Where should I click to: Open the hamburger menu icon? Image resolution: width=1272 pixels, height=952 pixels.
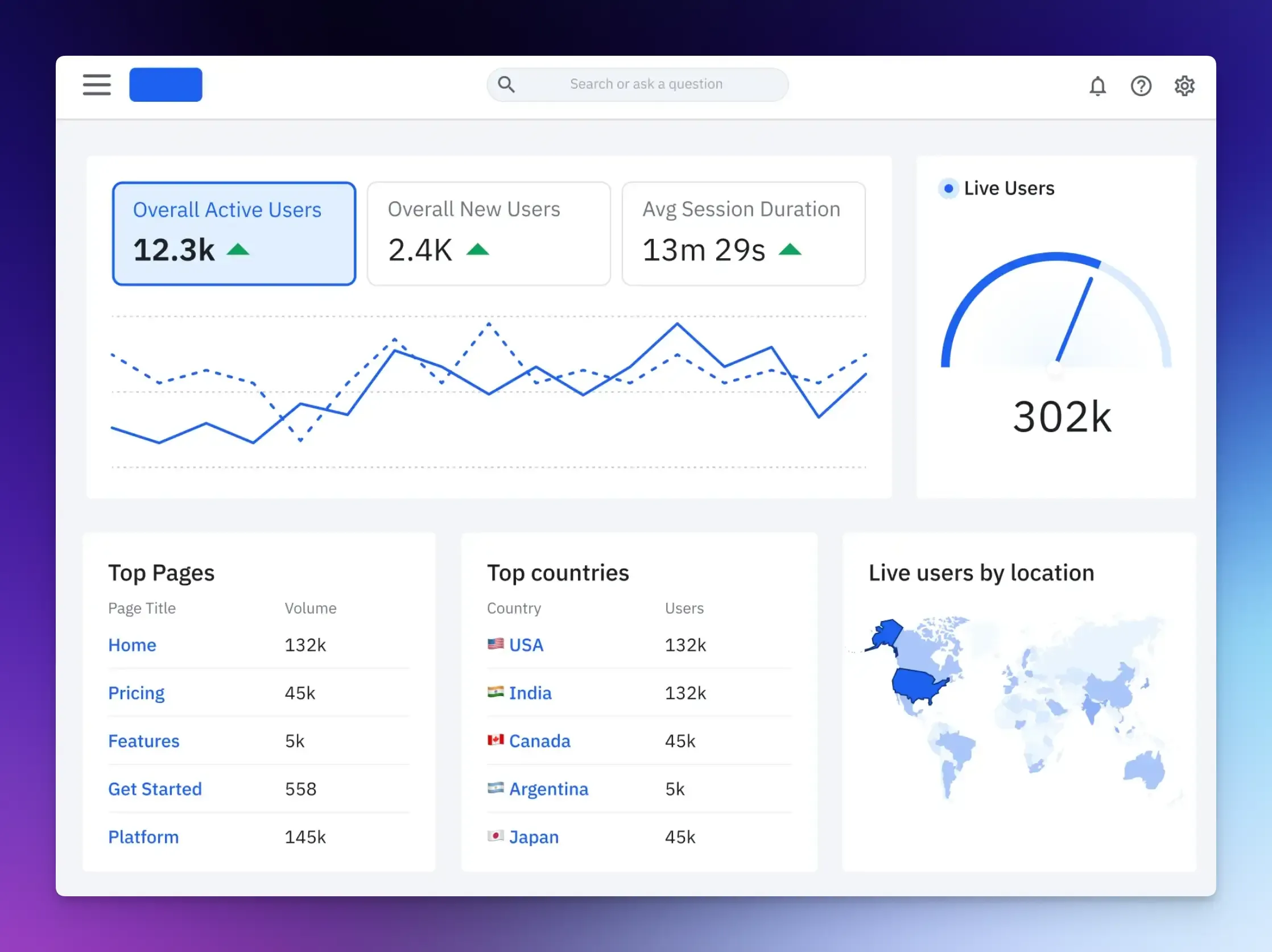click(x=97, y=85)
